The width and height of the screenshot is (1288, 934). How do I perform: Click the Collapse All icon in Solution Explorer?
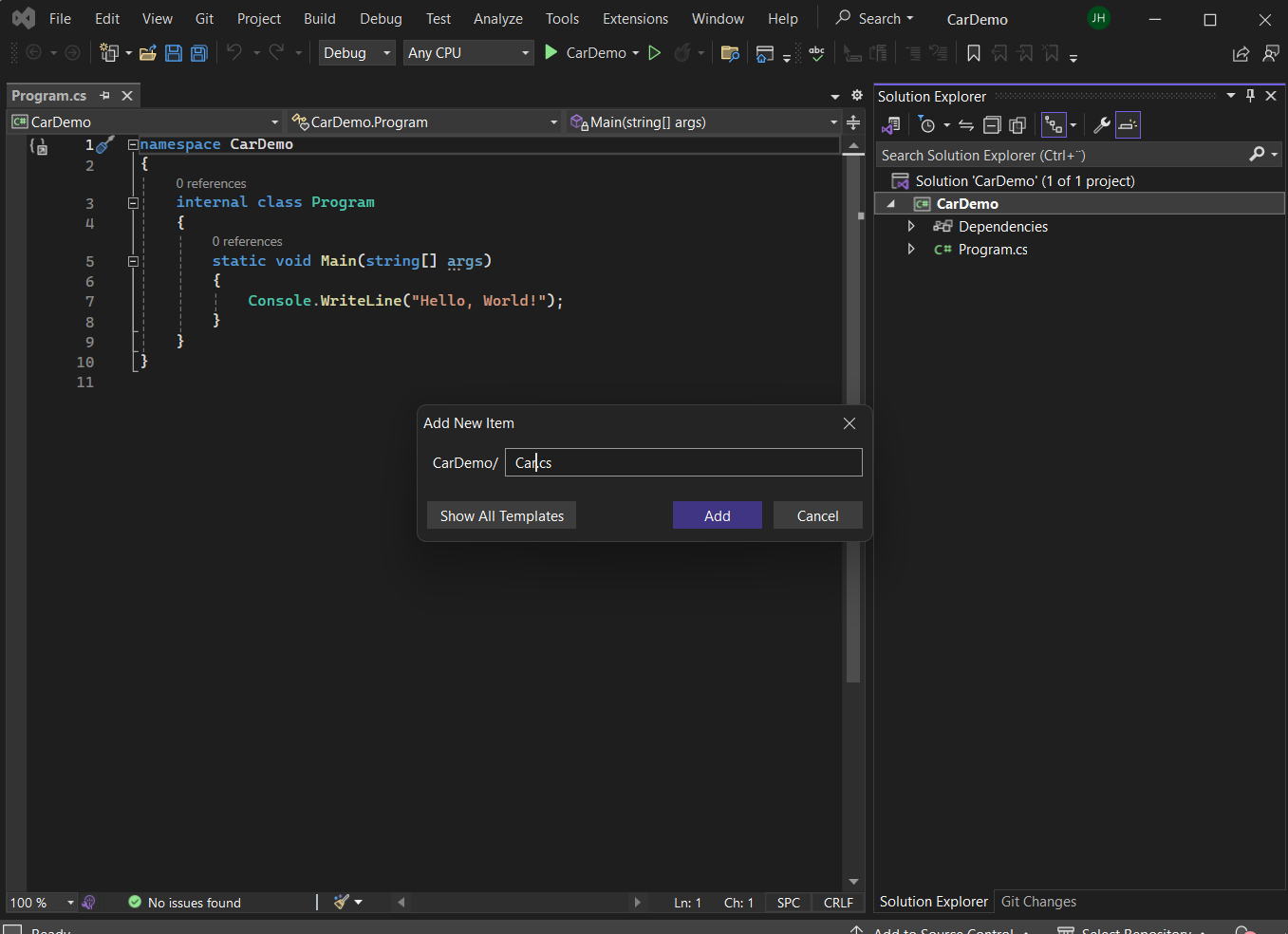tap(992, 125)
